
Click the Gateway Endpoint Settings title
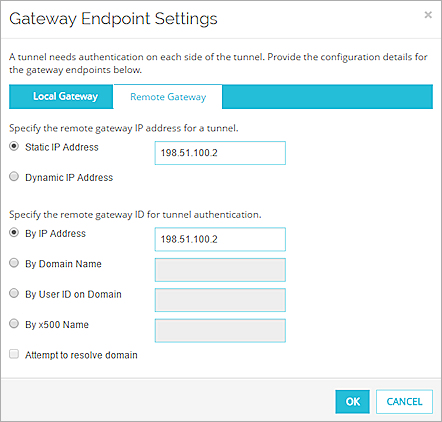tap(113, 18)
